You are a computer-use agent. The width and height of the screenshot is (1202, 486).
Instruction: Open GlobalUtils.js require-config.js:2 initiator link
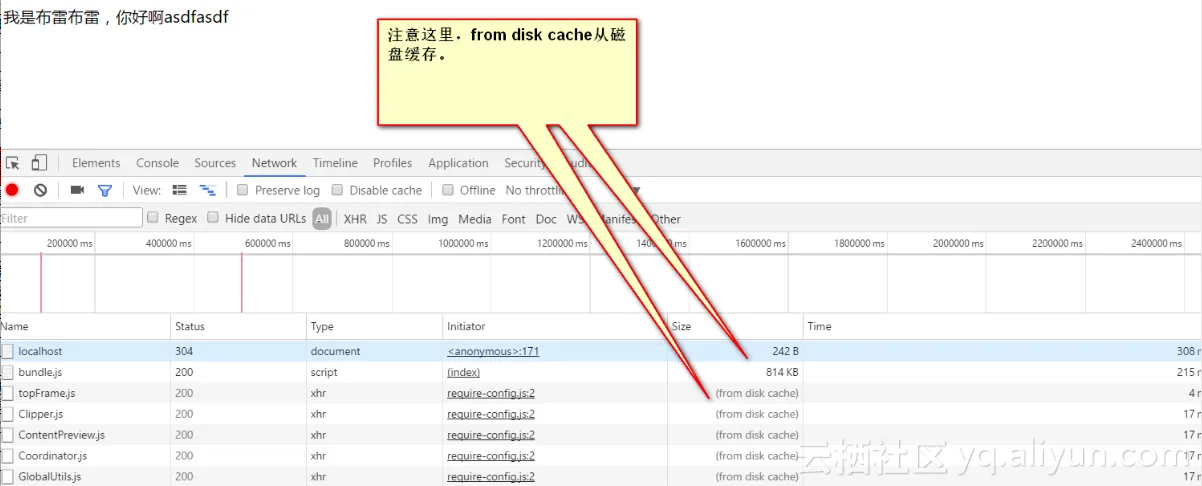point(491,477)
